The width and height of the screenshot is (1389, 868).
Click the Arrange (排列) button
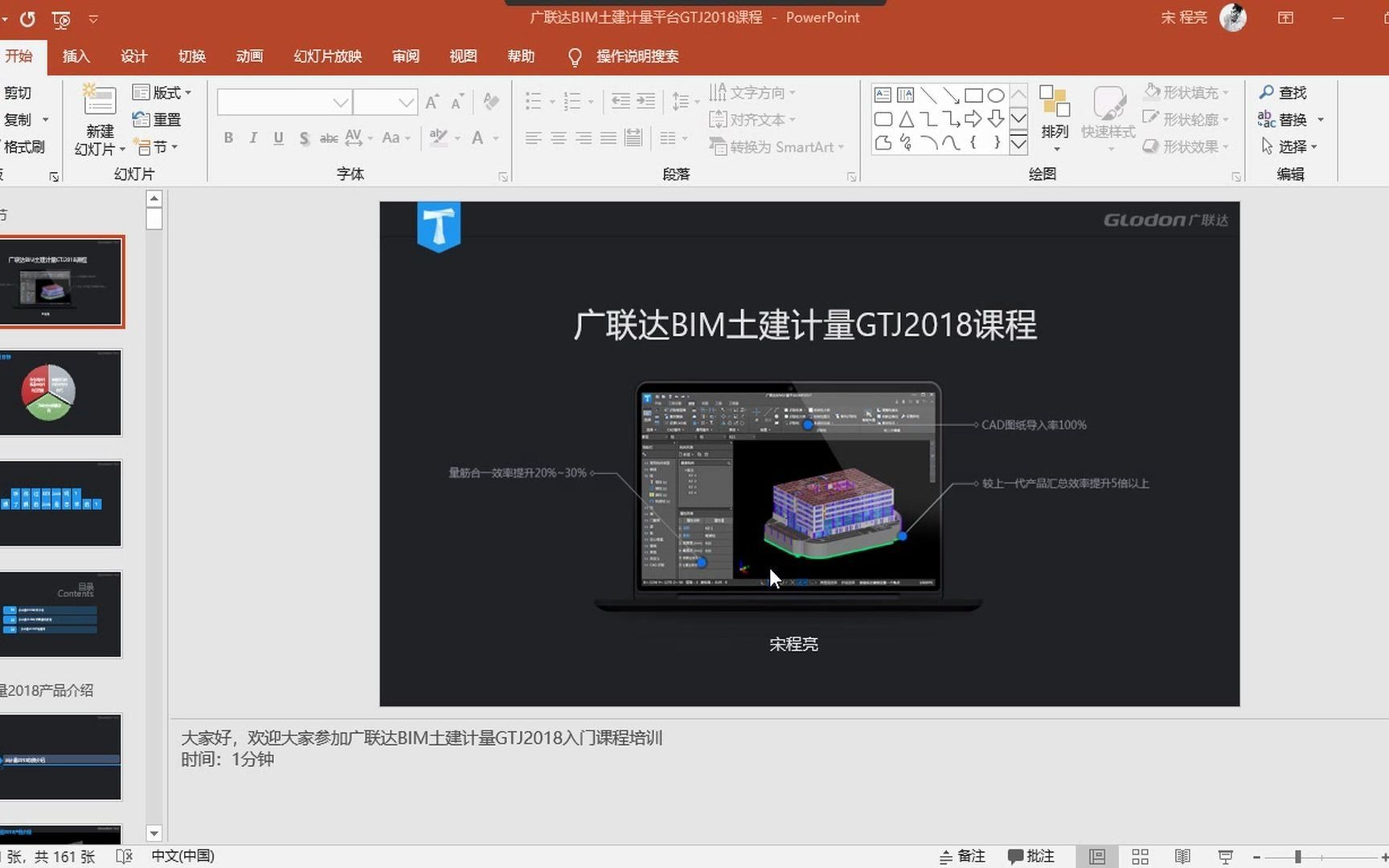point(1055,117)
